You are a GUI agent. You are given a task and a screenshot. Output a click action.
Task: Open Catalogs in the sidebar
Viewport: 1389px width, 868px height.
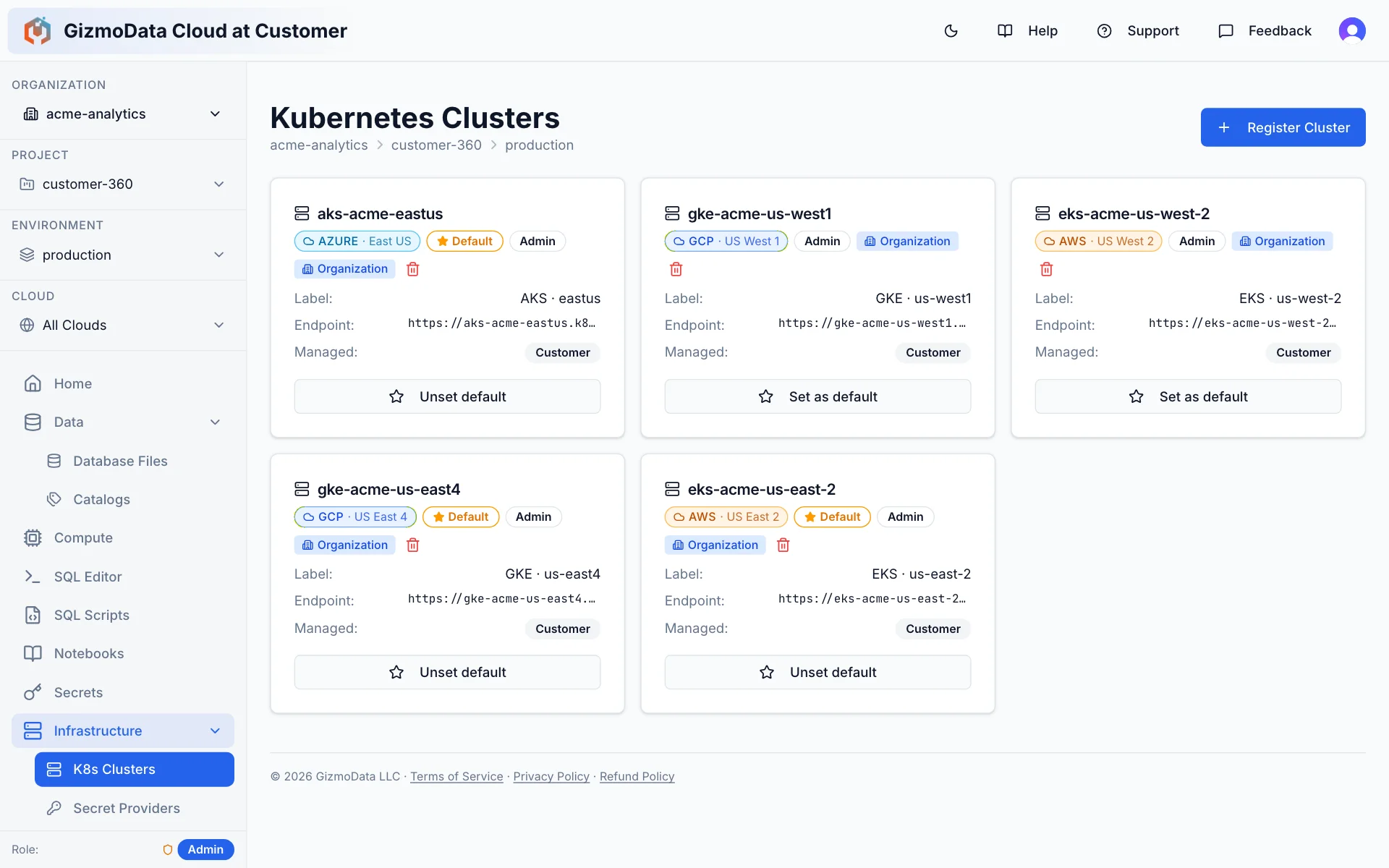point(135,499)
